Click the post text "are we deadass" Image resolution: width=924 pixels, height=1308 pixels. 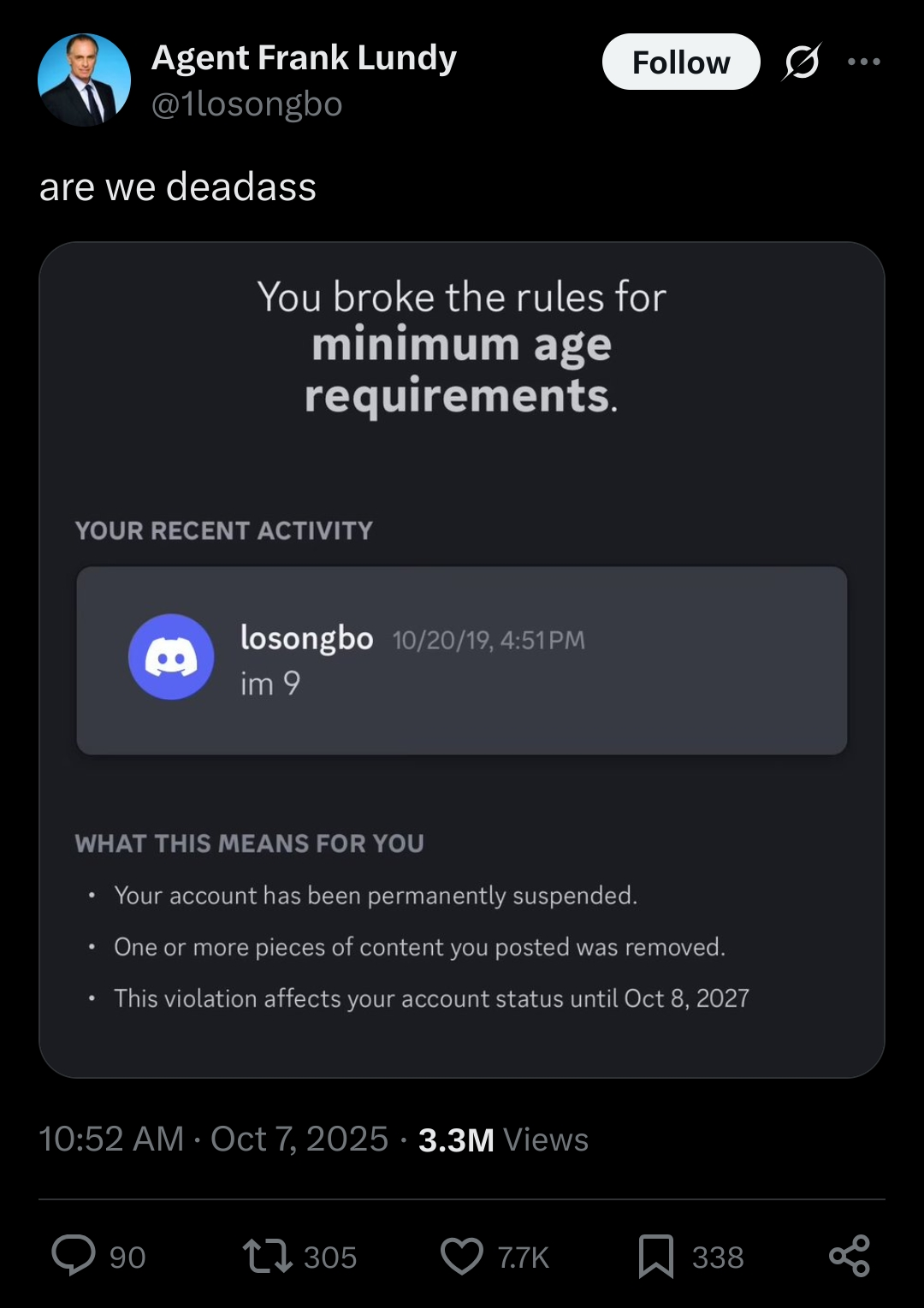[x=178, y=186]
